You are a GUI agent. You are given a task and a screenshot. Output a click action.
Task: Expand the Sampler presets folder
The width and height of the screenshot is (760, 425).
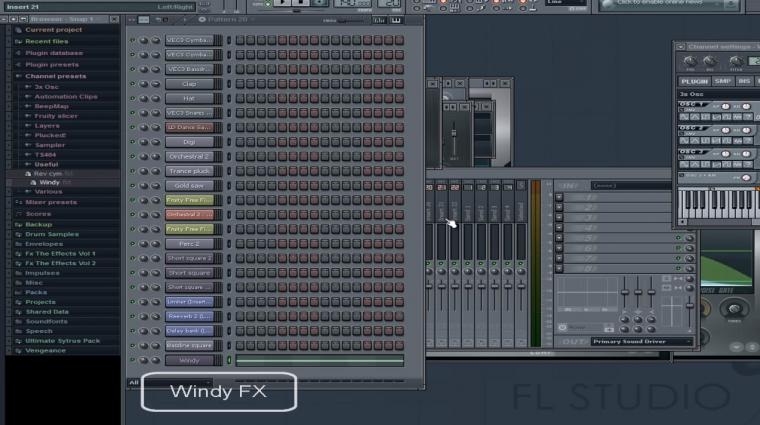28,145
